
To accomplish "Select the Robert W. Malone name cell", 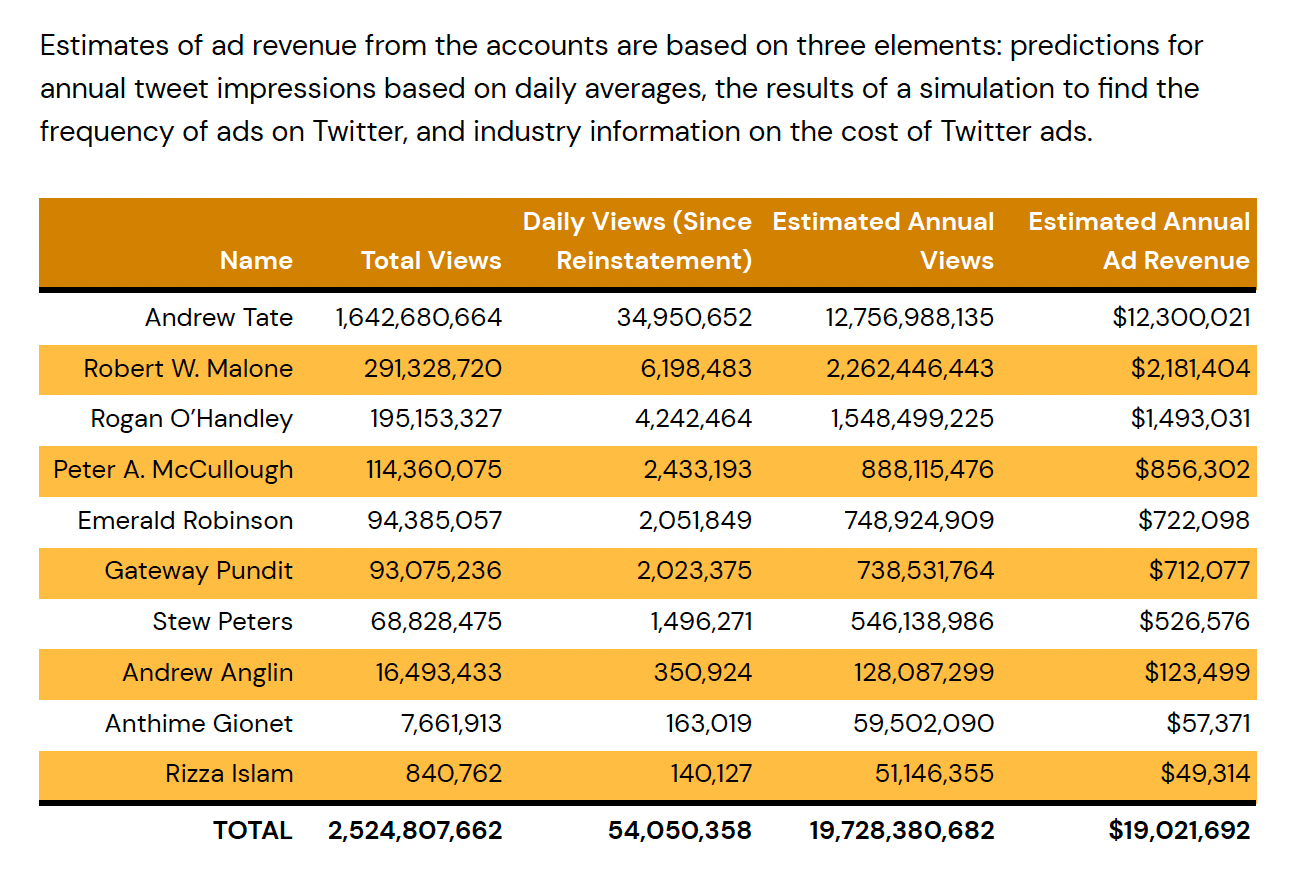I will [188, 369].
